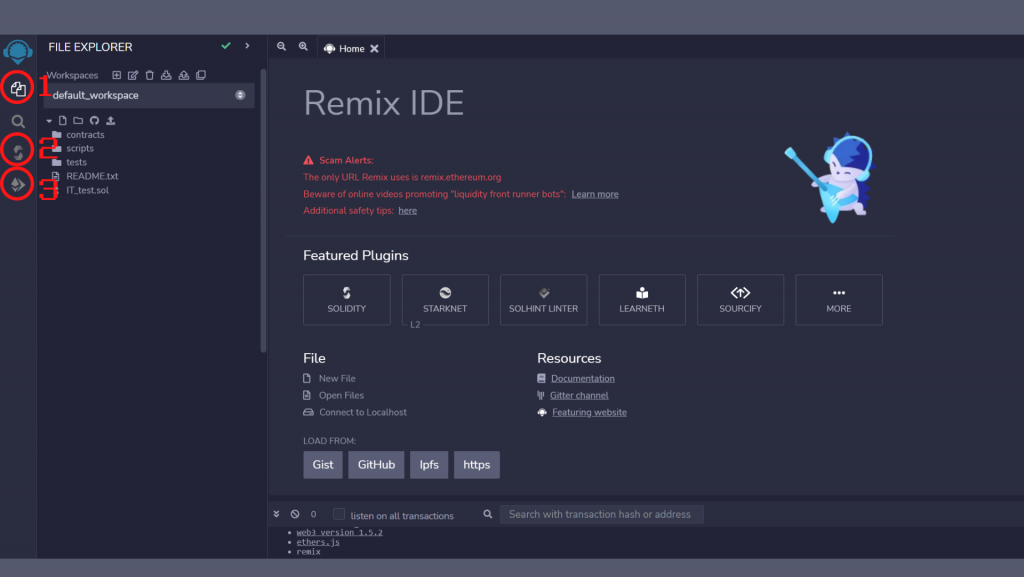Open More featured plugins
The height and width of the screenshot is (577, 1024).
[x=839, y=300]
